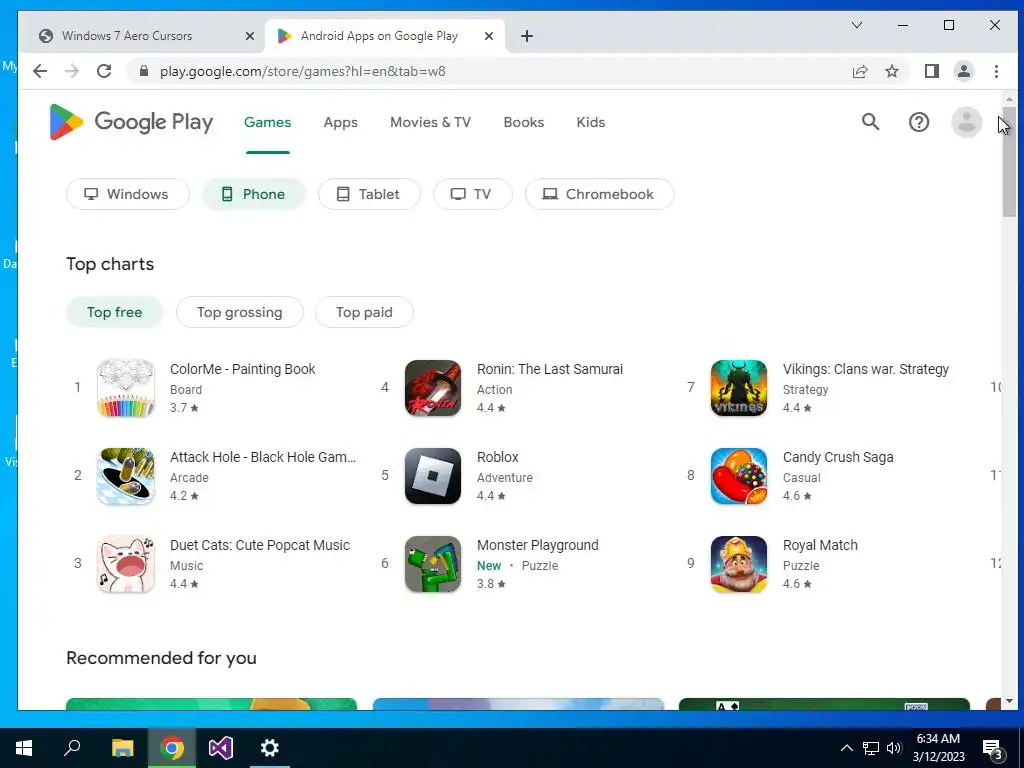Image resolution: width=1024 pixels, height=768 pixels.
Task: Open the Duet Cats: Cute Popcat Music title
Action: point(260,545)
